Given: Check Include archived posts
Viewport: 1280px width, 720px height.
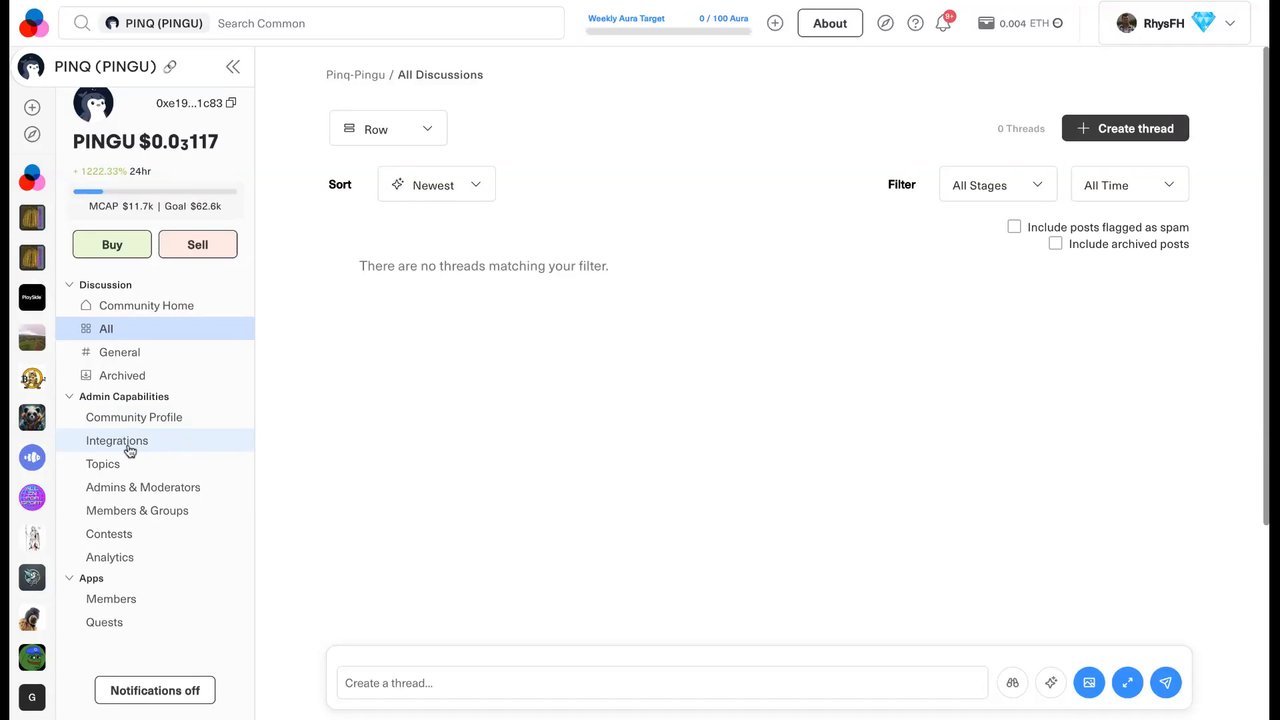Looking at the screenshot, I should pyautogui.click(x=1055, y=243).
